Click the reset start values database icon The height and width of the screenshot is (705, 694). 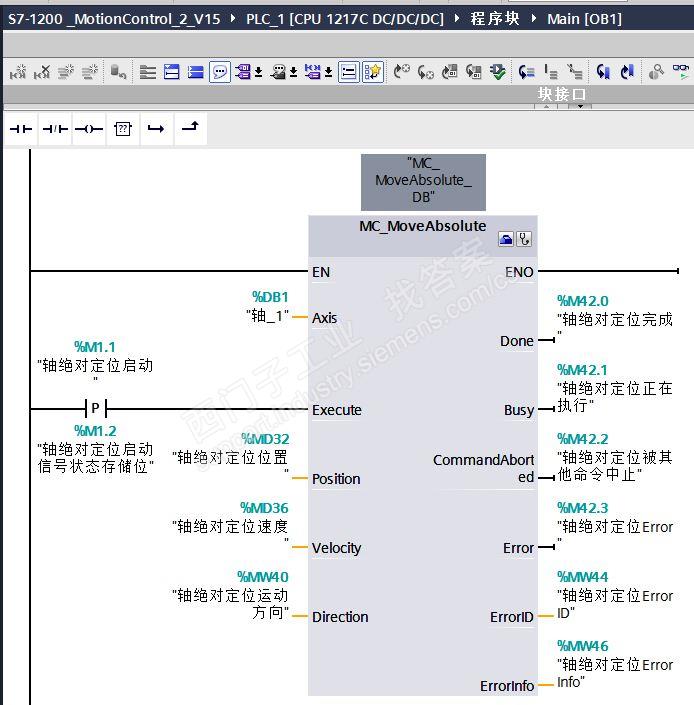(118, 72)
